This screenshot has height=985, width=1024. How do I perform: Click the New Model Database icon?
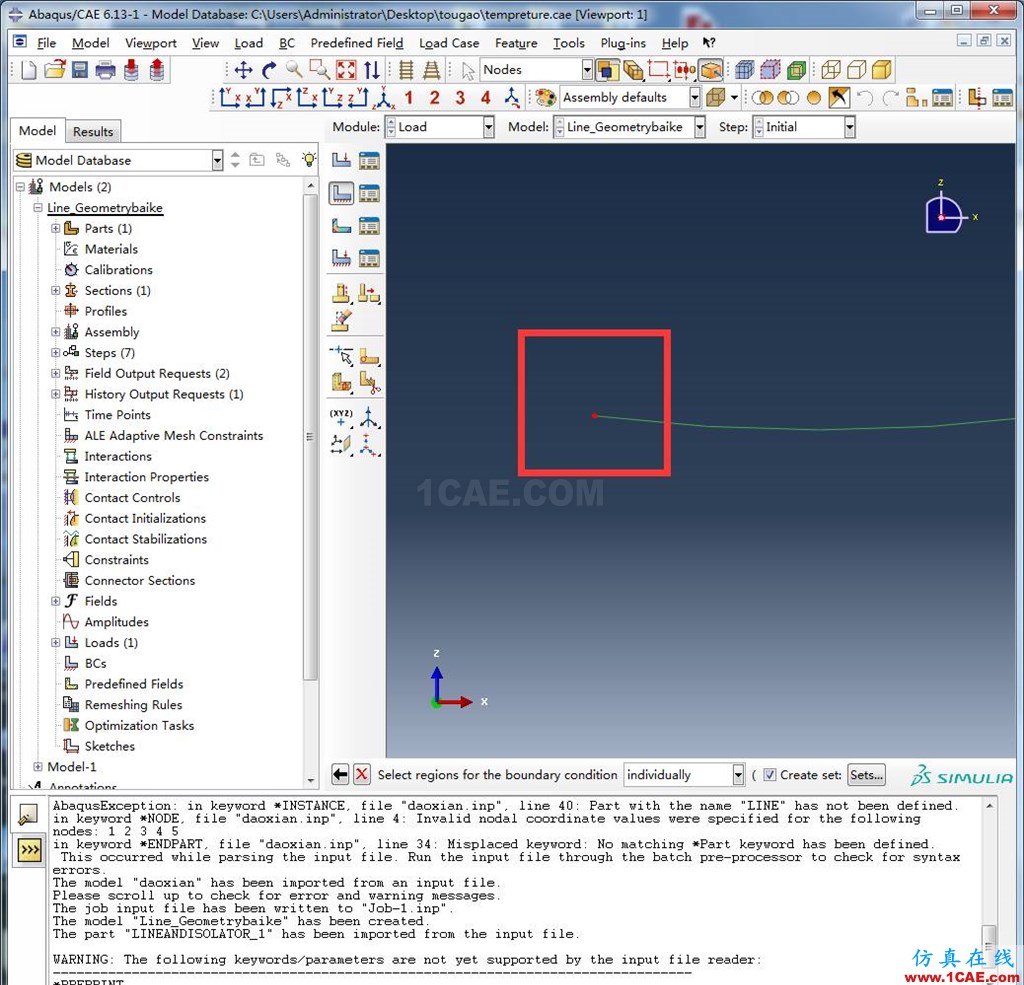click(x=28, y=69)
